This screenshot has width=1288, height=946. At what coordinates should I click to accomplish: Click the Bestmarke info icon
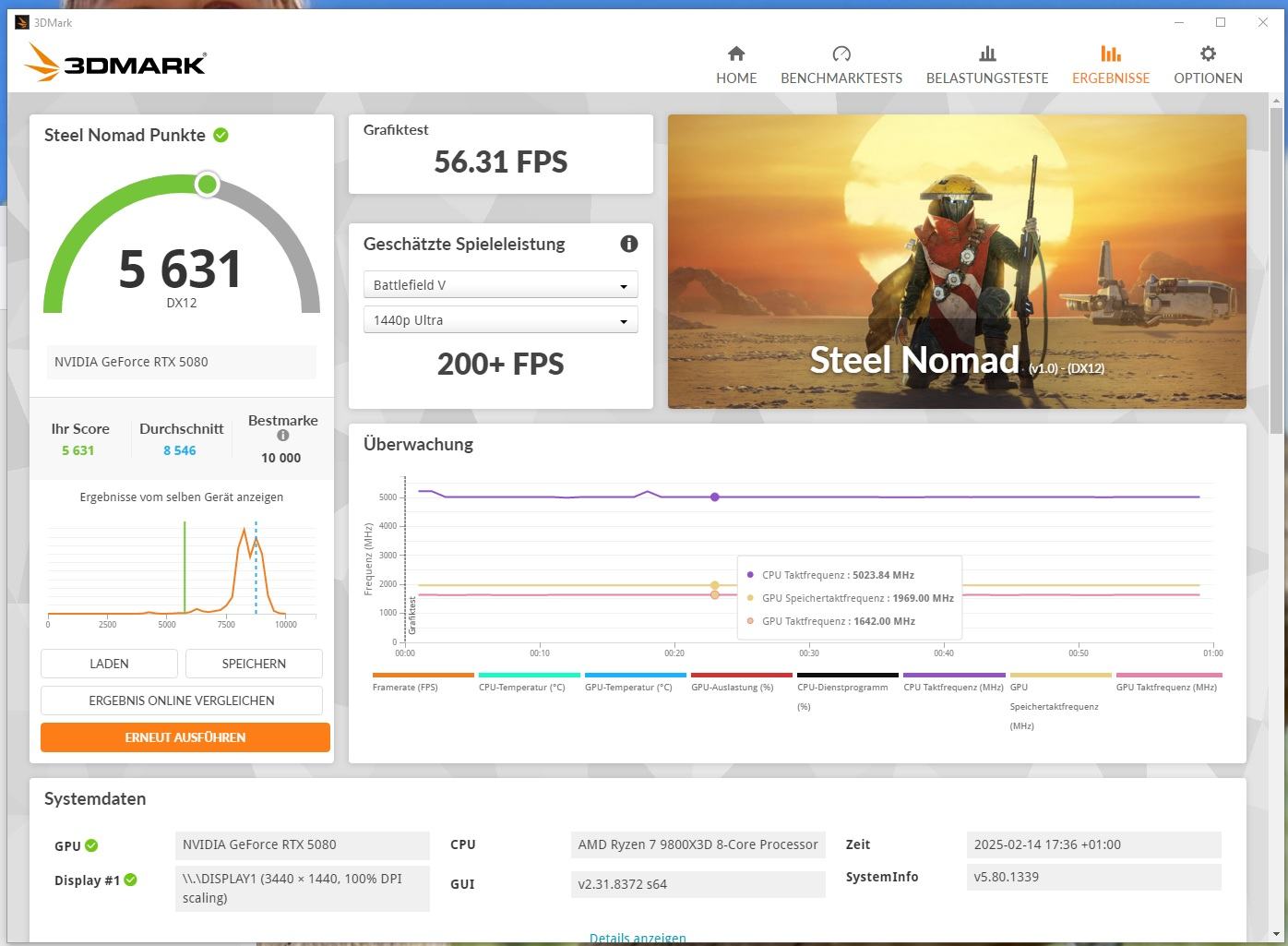click(283, 436)
